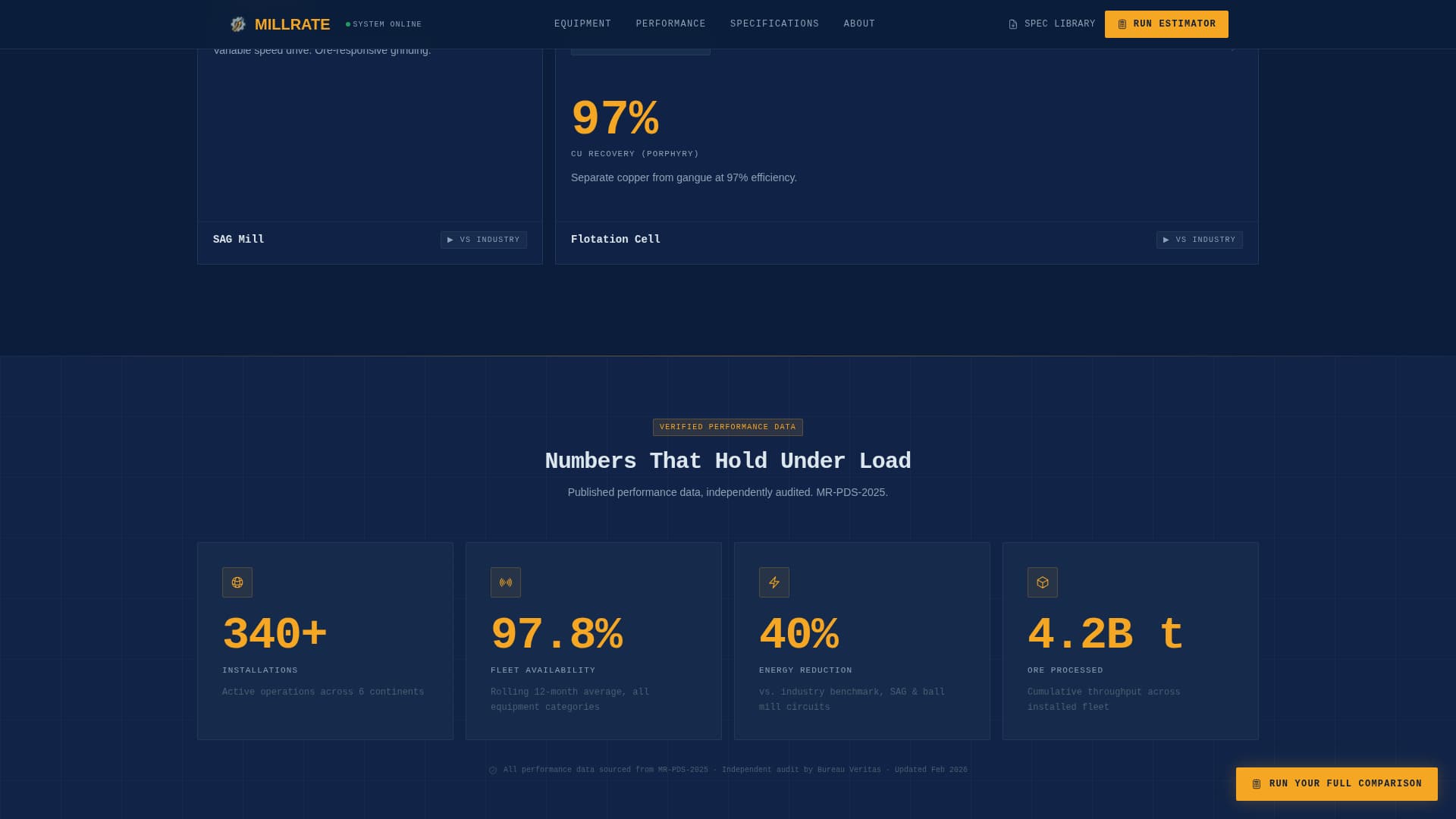
Task: Click the 97.8% fleet availability figure
Action: tap(557, 635)
